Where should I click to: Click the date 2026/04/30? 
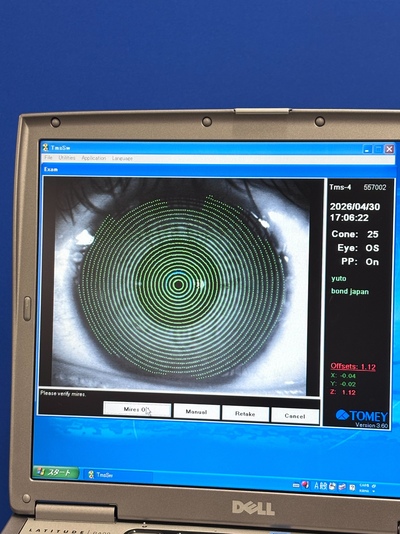pos(355,207)
